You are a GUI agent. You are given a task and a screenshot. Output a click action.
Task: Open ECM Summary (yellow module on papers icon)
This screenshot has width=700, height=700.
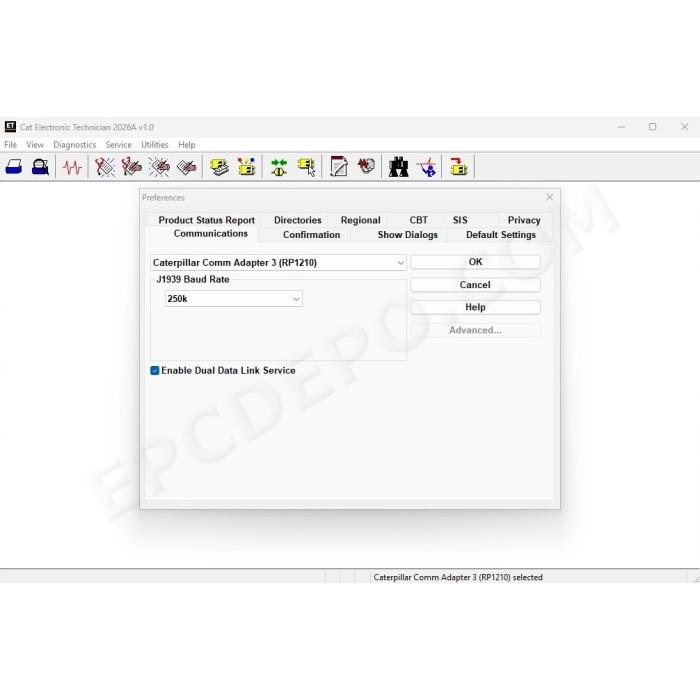219,167
